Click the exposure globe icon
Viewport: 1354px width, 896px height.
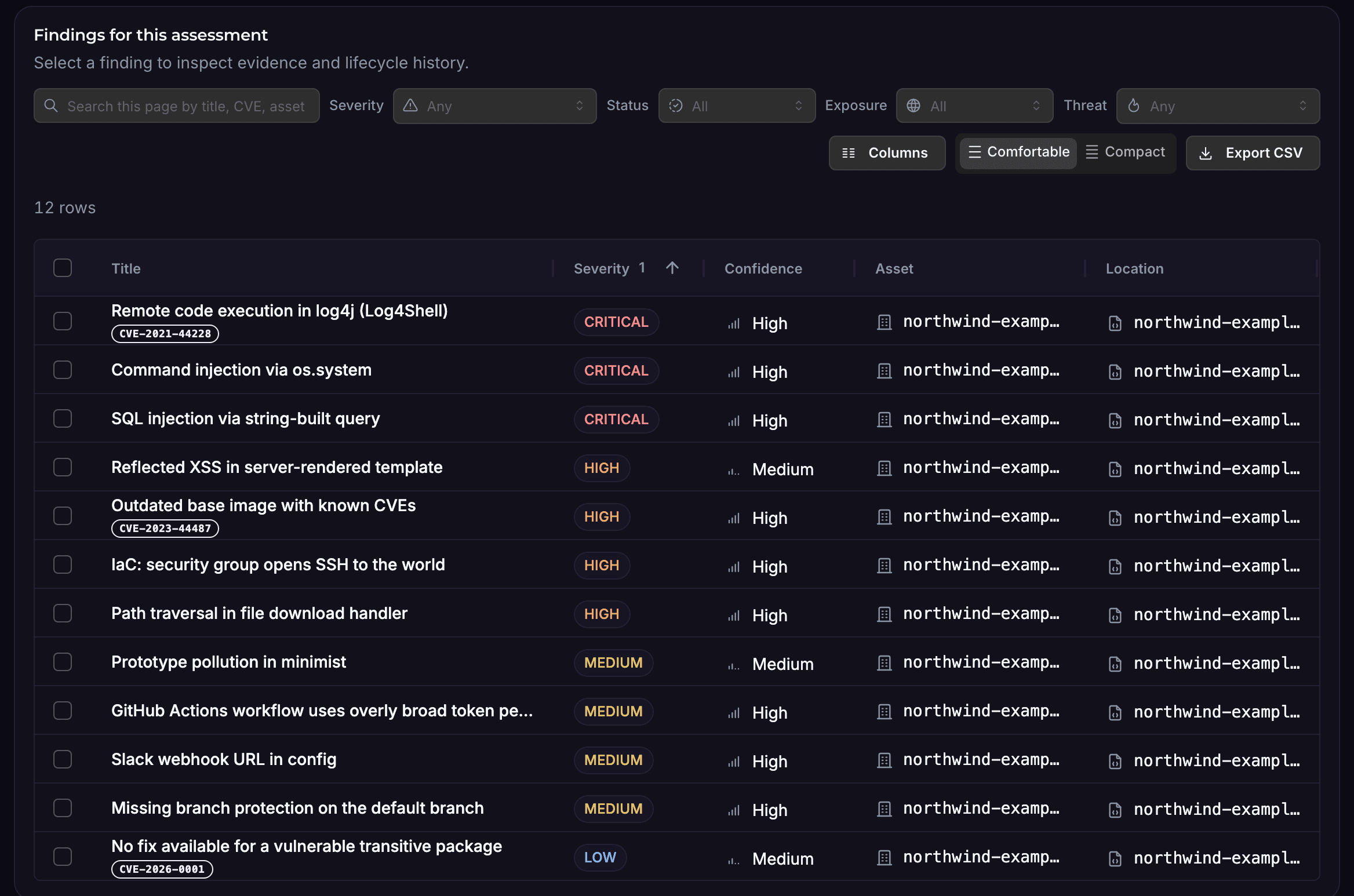pos(913,105)
